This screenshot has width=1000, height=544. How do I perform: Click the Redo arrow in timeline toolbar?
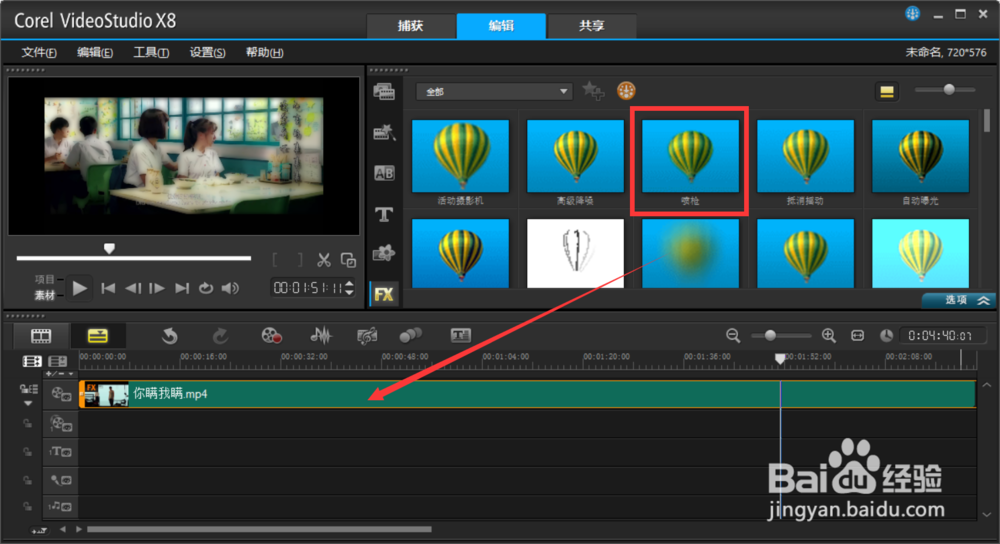[x=220, y=335]
